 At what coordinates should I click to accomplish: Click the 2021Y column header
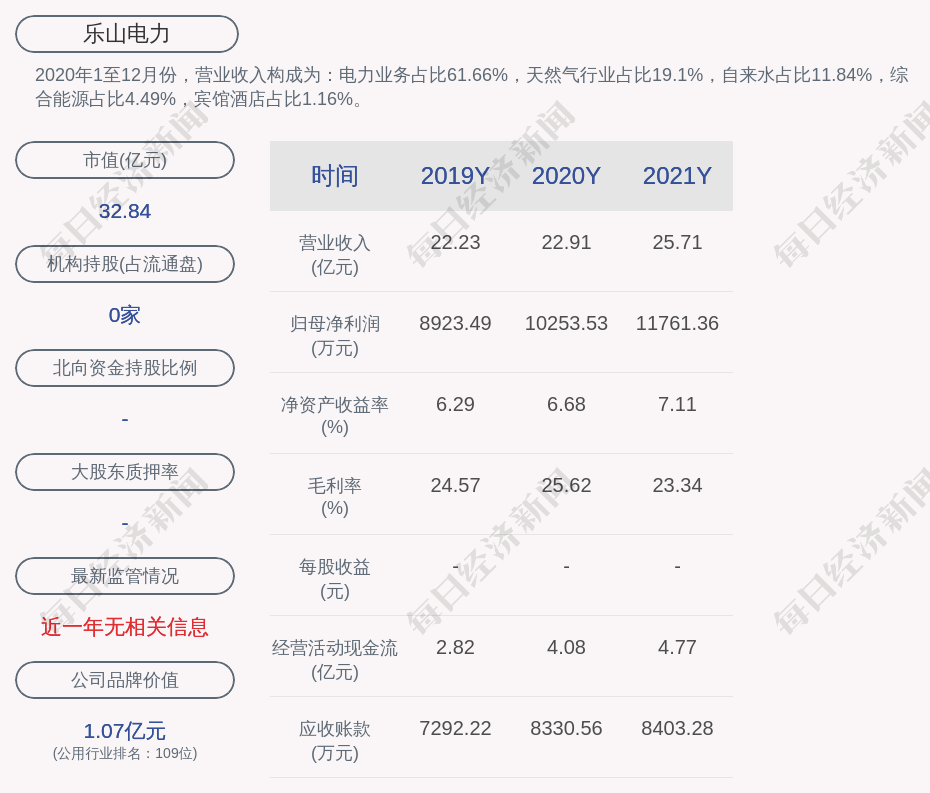pos(677,176)
